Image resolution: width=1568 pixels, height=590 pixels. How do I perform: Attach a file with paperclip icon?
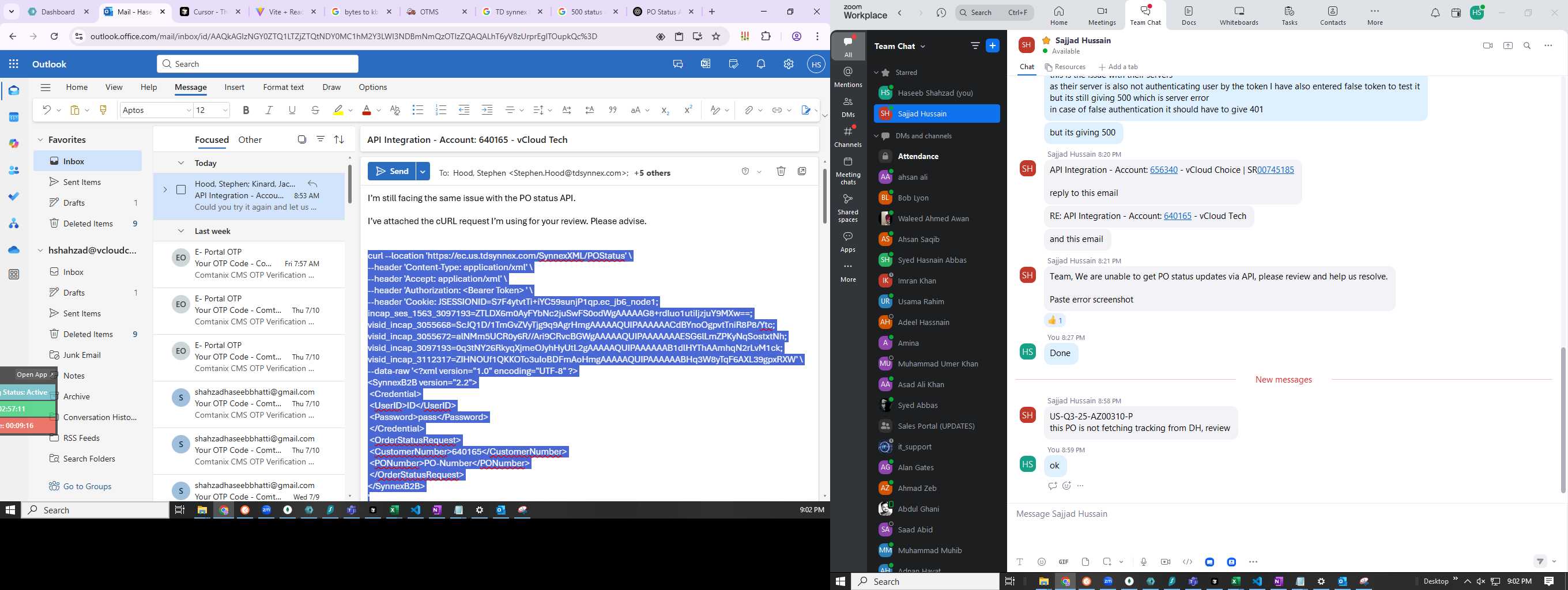748,110
